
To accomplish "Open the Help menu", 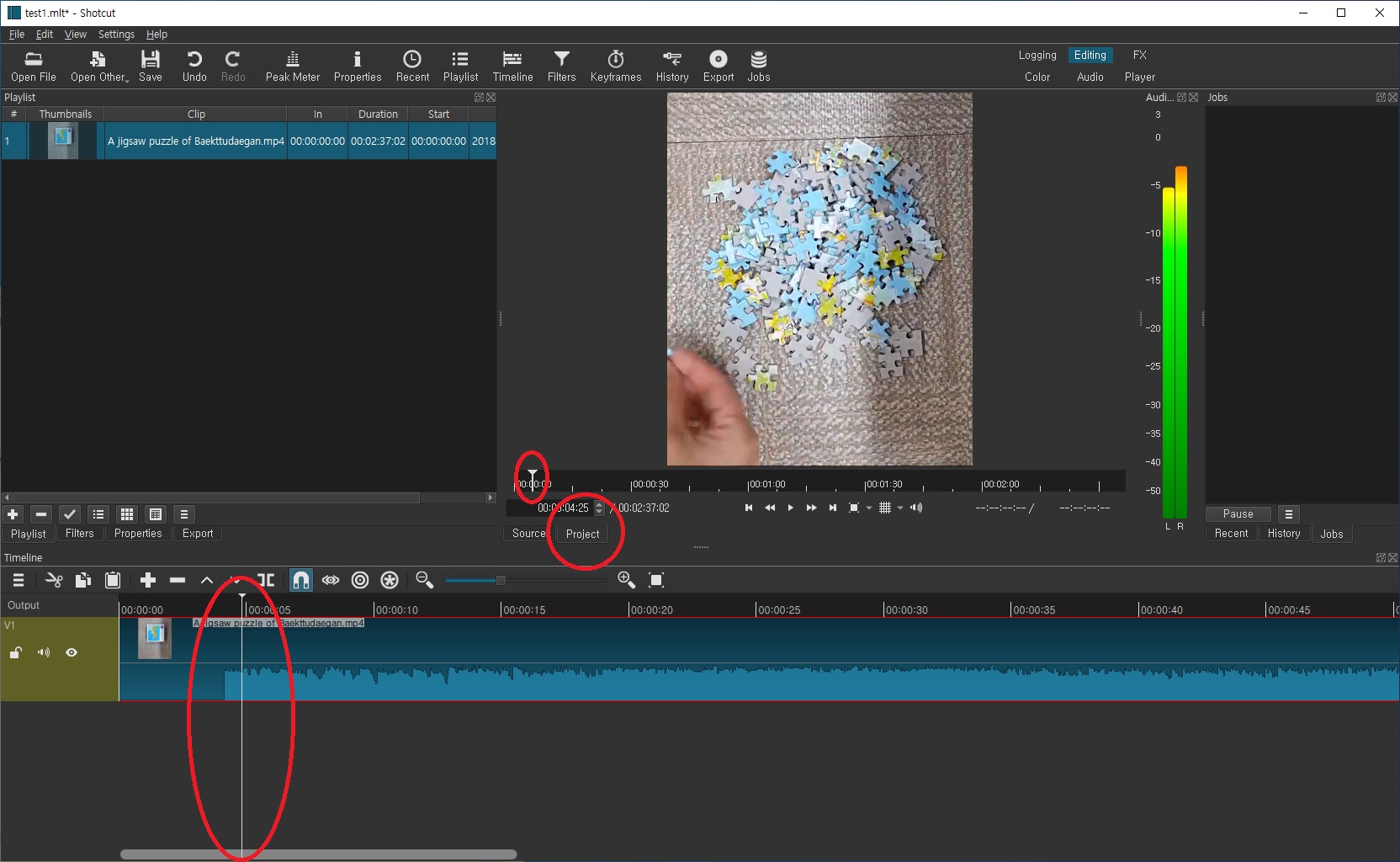I will pos(156,35).
